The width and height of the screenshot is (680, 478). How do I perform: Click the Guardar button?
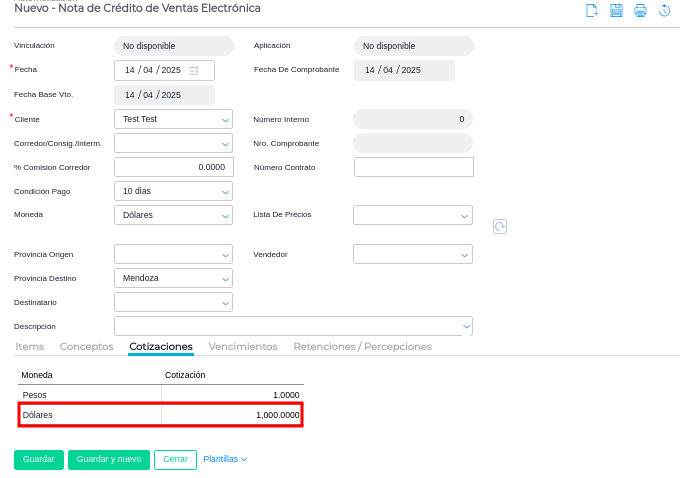[39, 459]
